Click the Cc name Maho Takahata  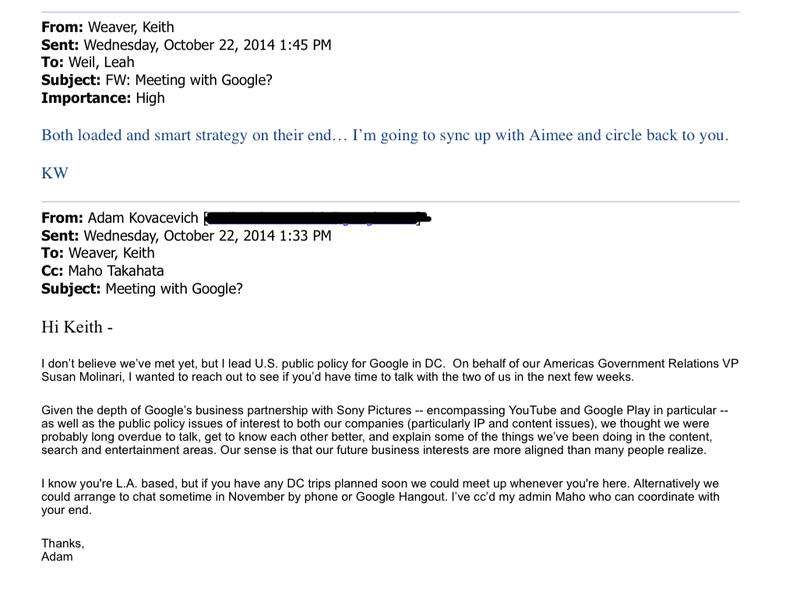[x=116, y=271]
